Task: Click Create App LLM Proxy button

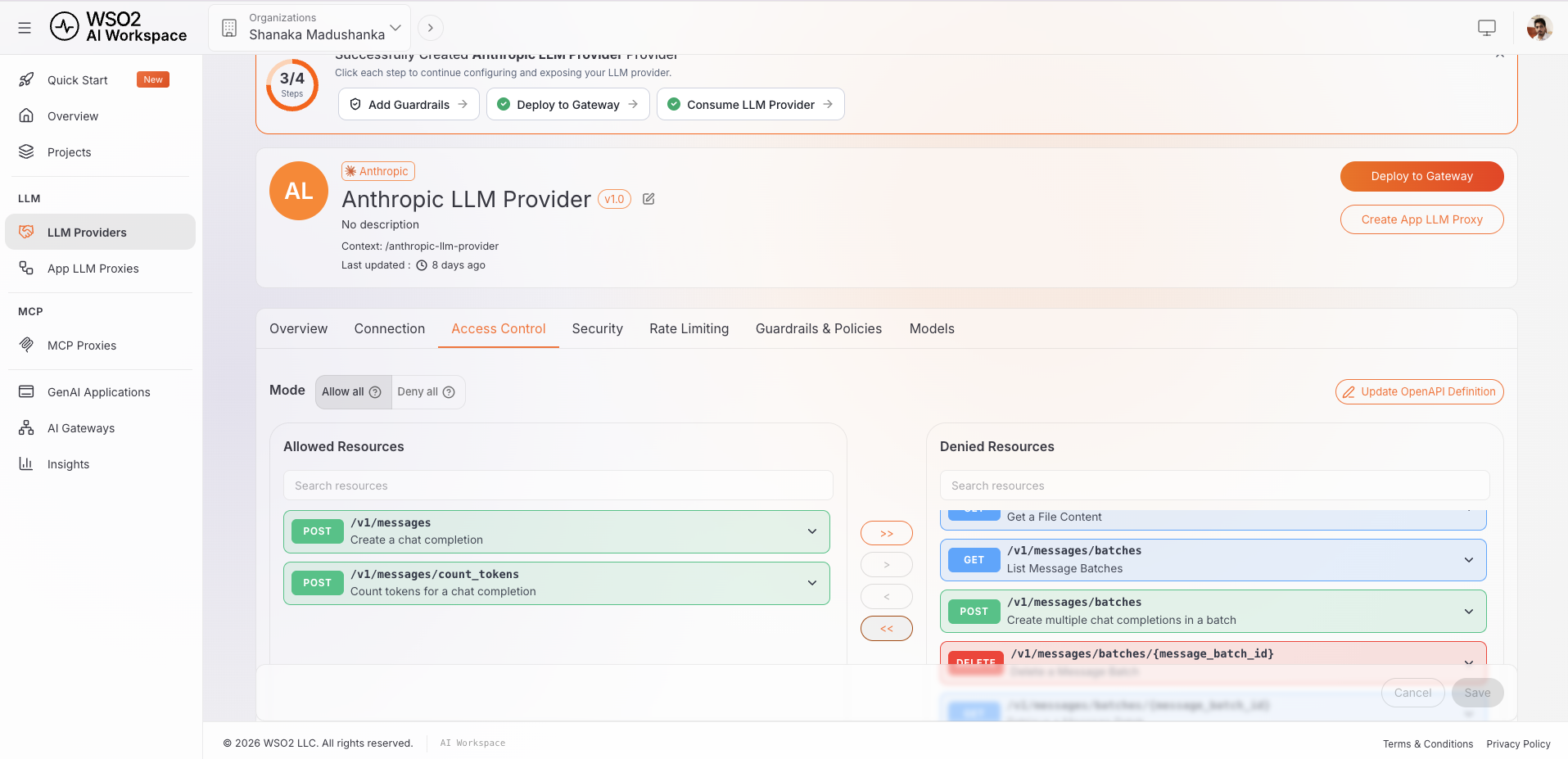Action: coord(1421,219)
